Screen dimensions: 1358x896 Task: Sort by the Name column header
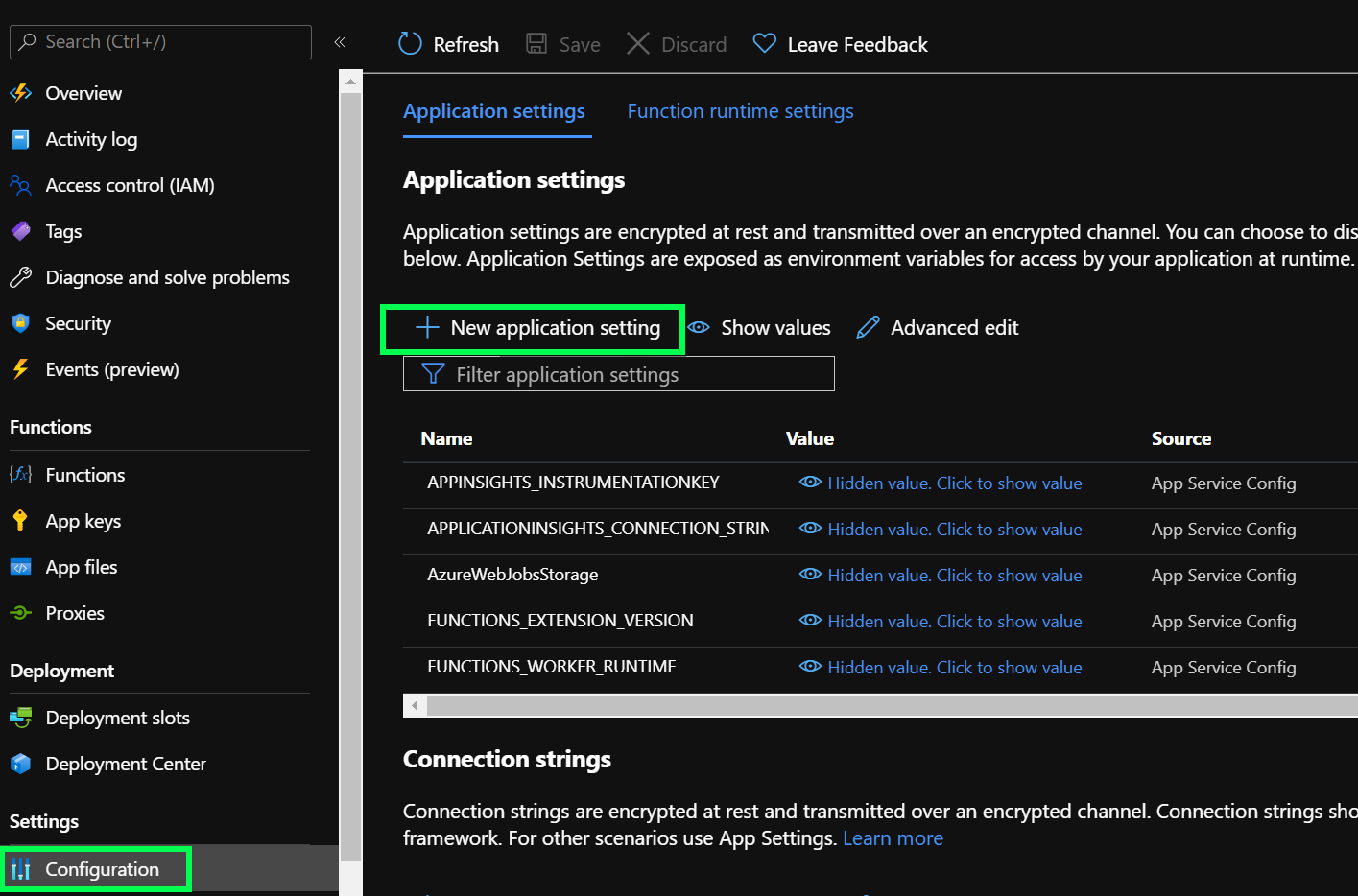coord(446,438)
